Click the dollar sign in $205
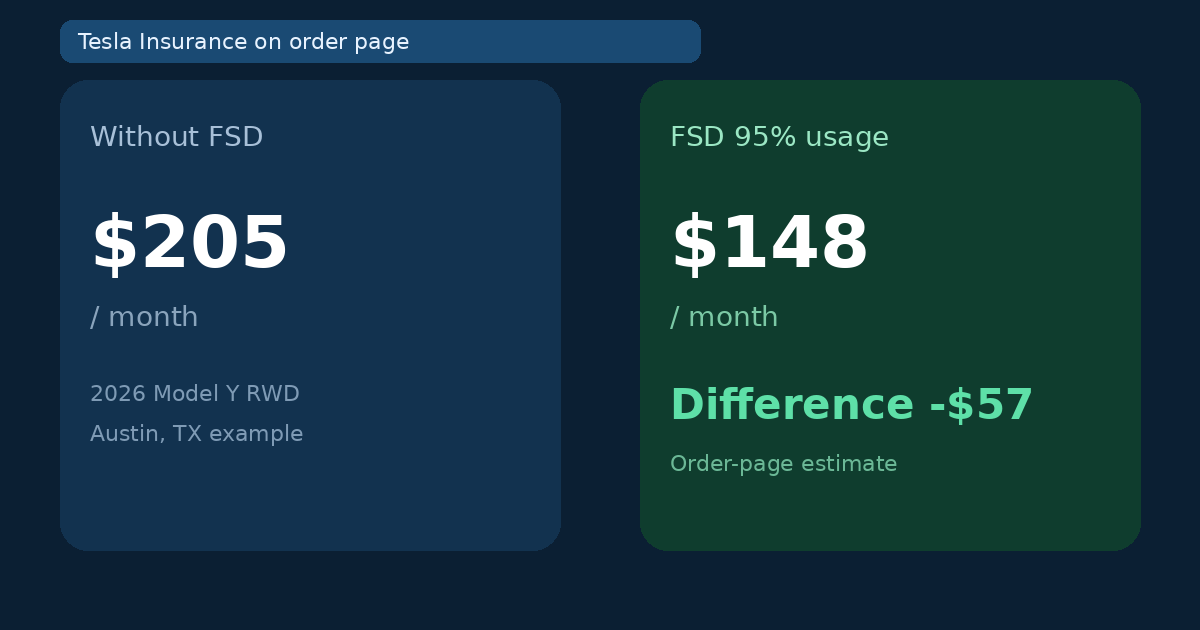Screen dimensions: 1200x630 [x=113, y=245]
